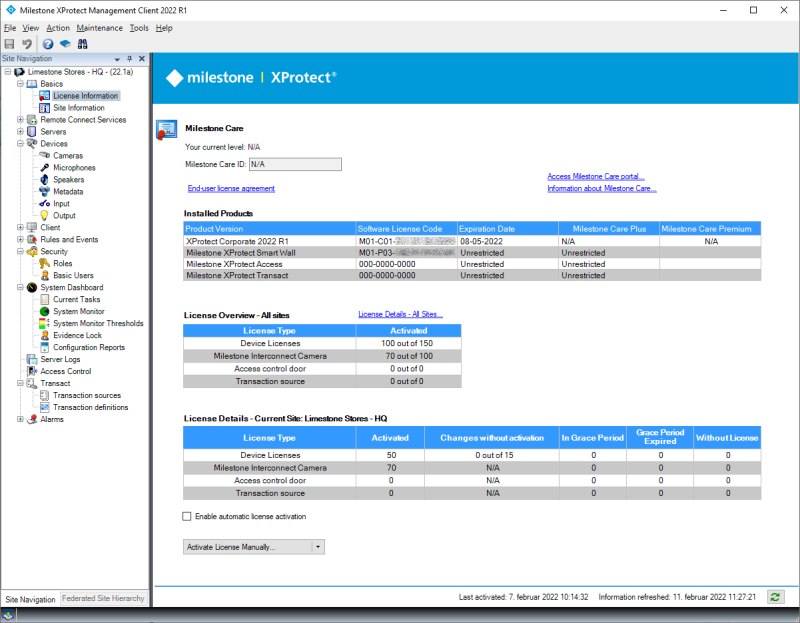Image resolution: width=800 pixels, height=623 pixels.
Task: Click the Microphones node icon
Action: coord(44,167)
